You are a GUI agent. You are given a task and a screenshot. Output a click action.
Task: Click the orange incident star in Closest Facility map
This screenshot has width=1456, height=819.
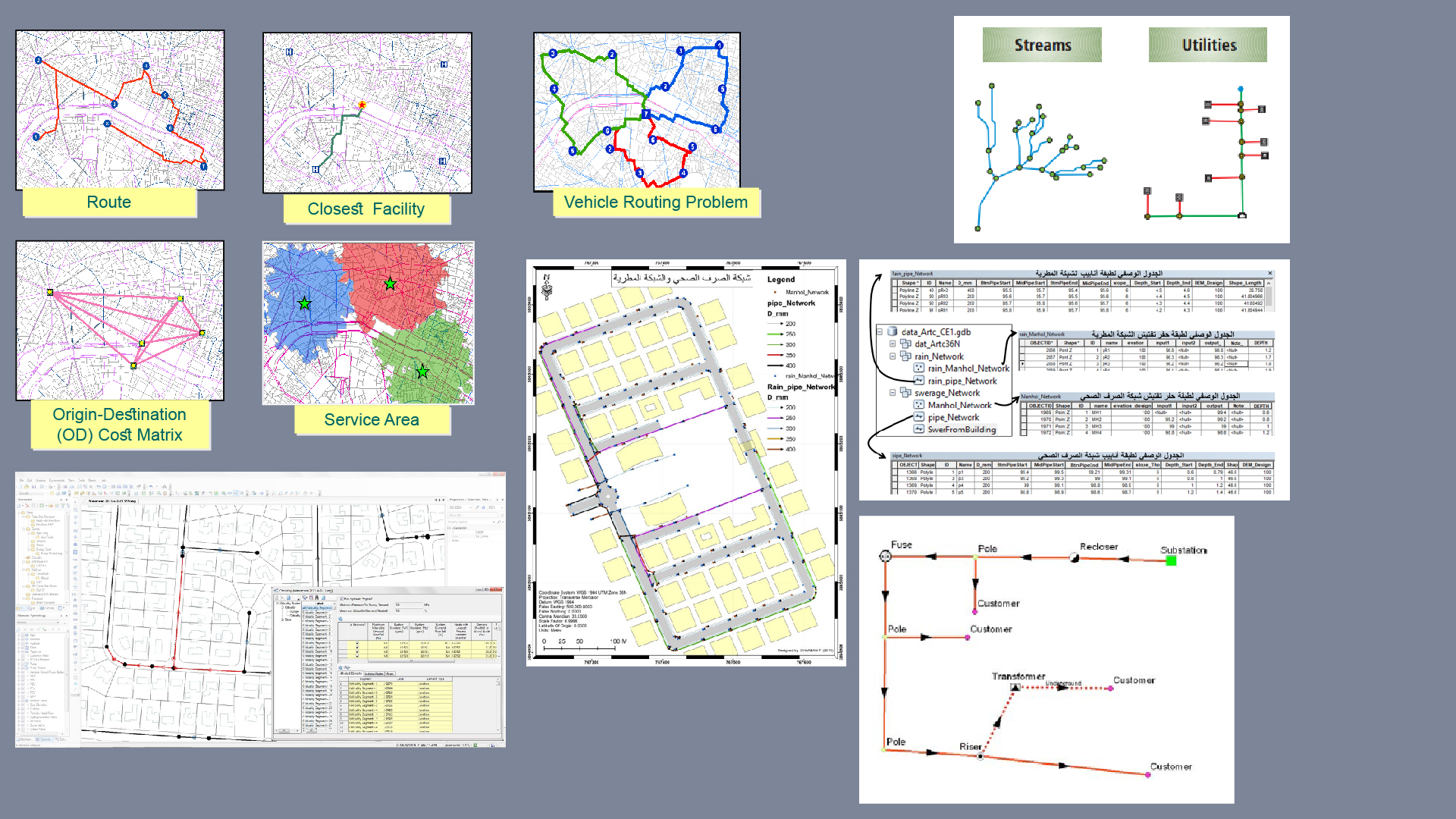point(362,105)
